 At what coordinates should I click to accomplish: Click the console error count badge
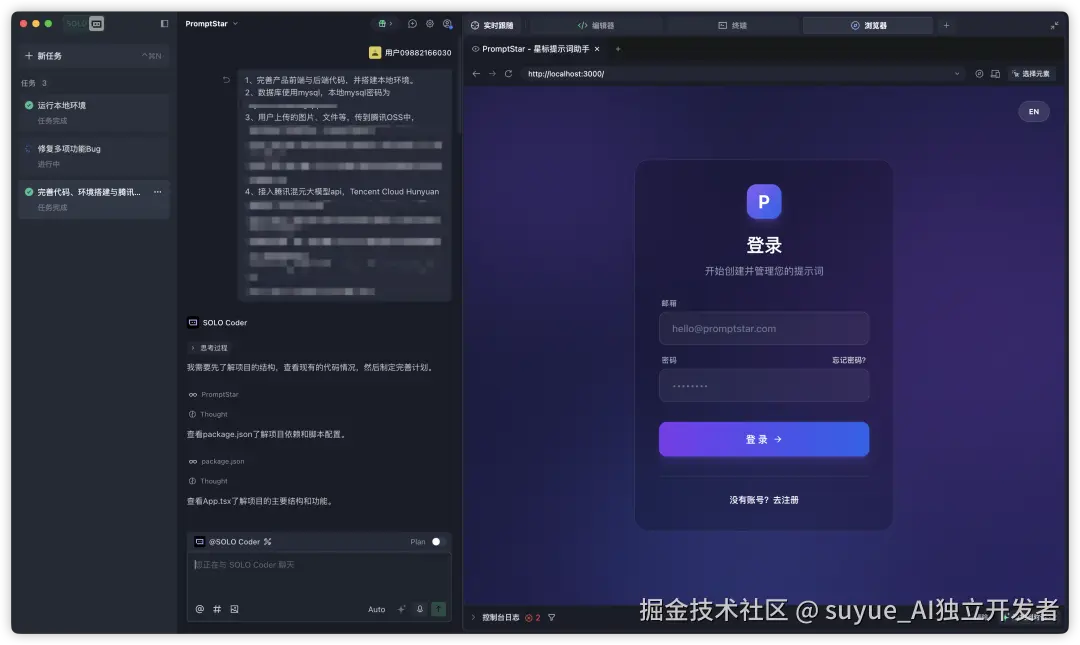pos(533,617)
